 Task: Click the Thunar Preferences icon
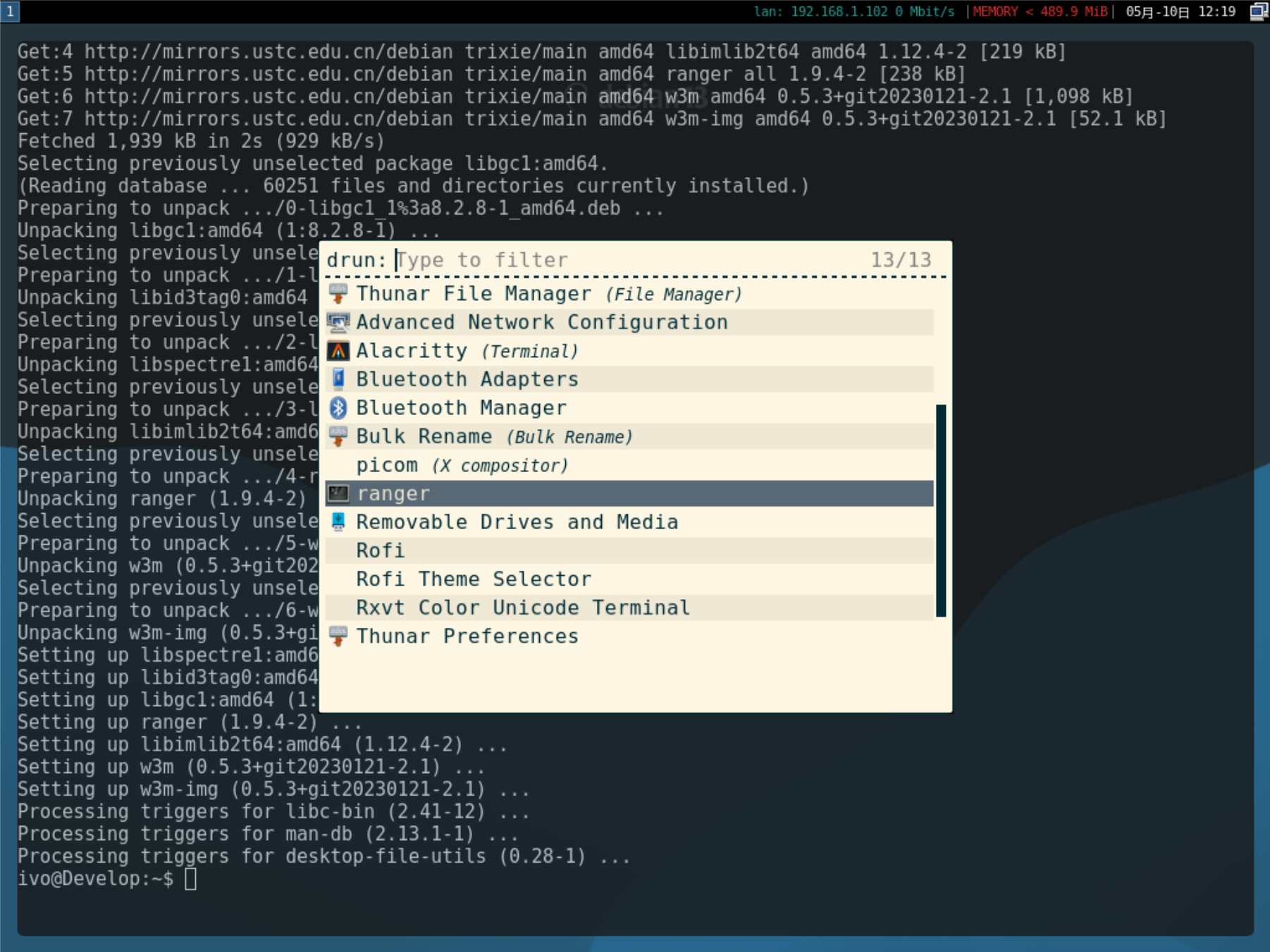tap(338, 636)
